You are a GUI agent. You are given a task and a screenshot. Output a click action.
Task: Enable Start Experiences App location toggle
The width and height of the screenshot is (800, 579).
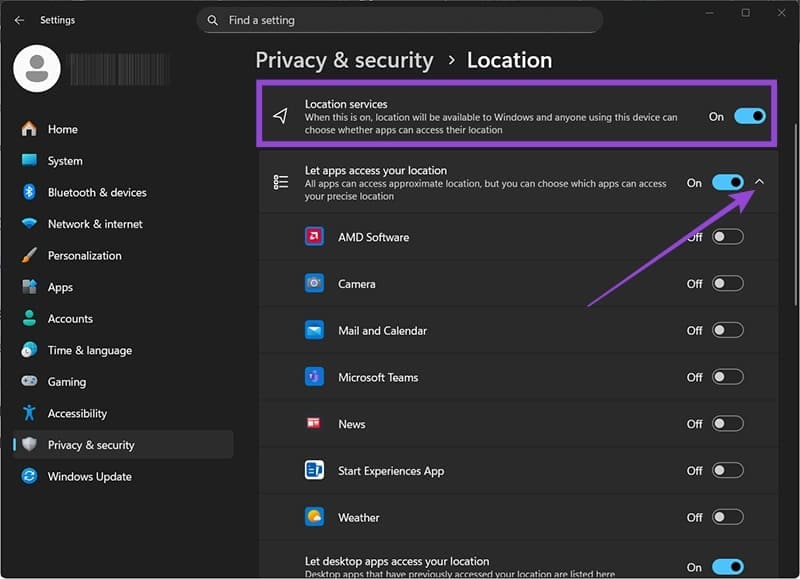point(728,470)
